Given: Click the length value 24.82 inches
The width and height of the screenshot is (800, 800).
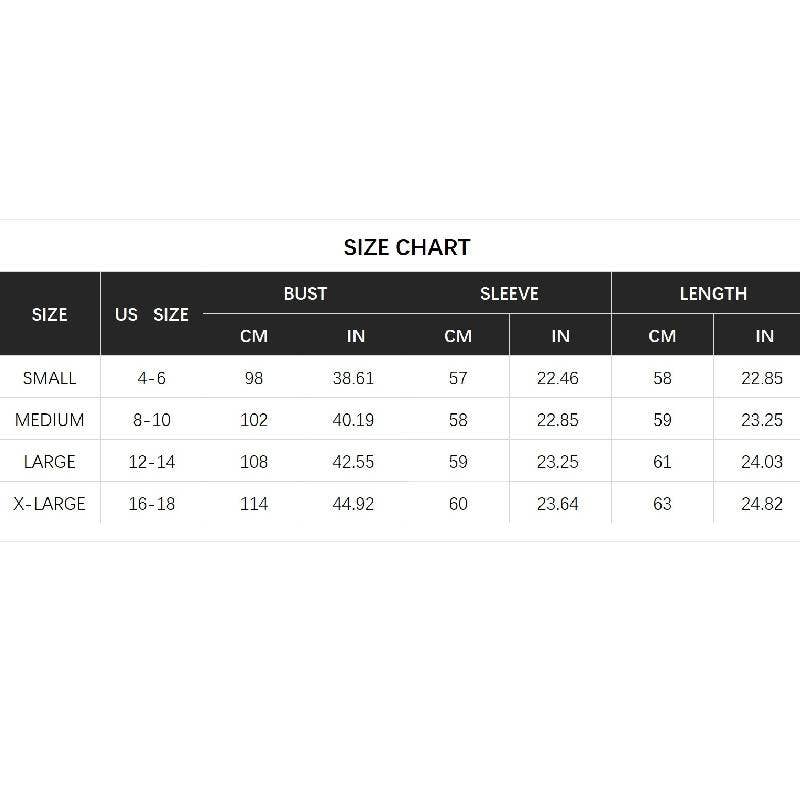Looking at the screenshot, I should pos(762,504).
